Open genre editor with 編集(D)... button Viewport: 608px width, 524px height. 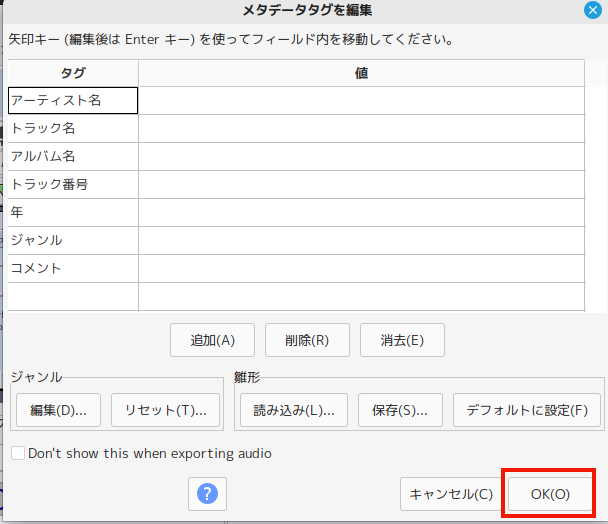coord(58,409)
